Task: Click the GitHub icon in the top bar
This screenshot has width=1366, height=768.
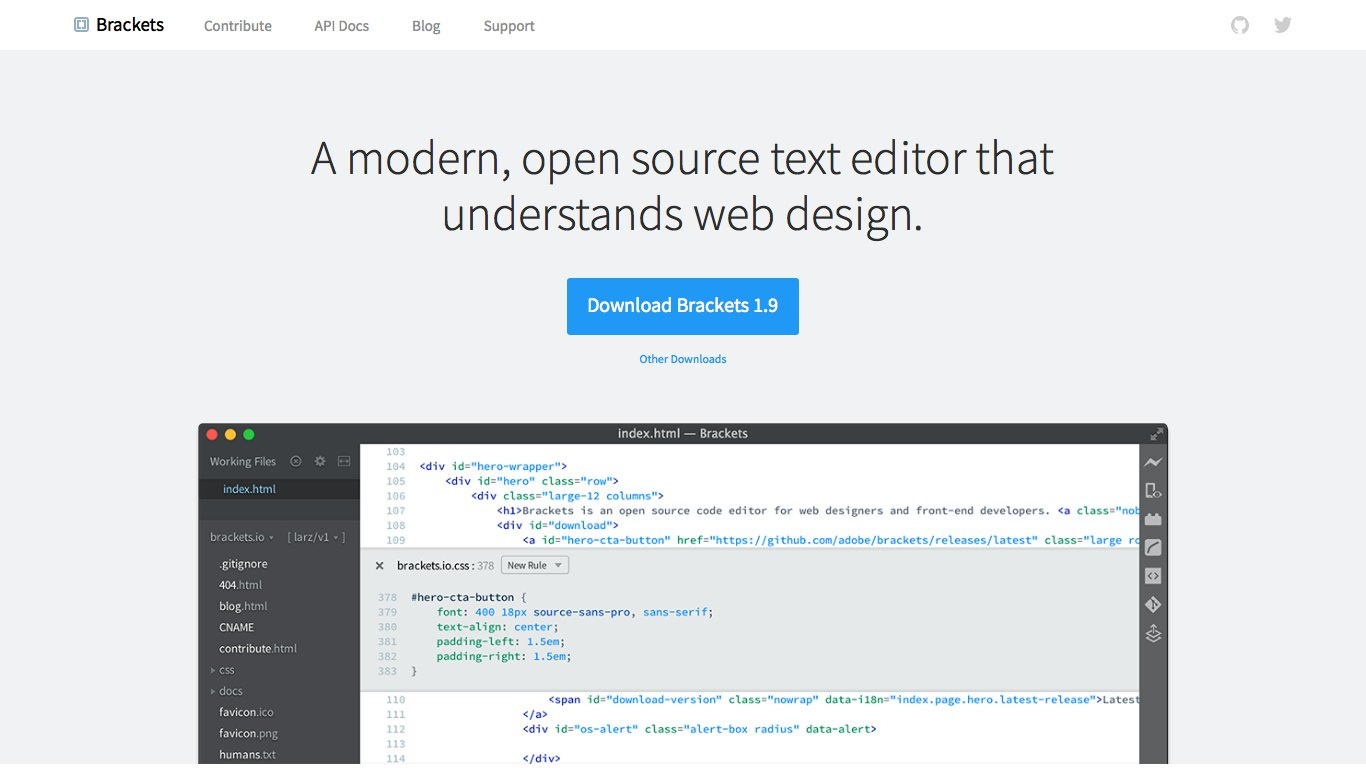Action: [1239, 24]
